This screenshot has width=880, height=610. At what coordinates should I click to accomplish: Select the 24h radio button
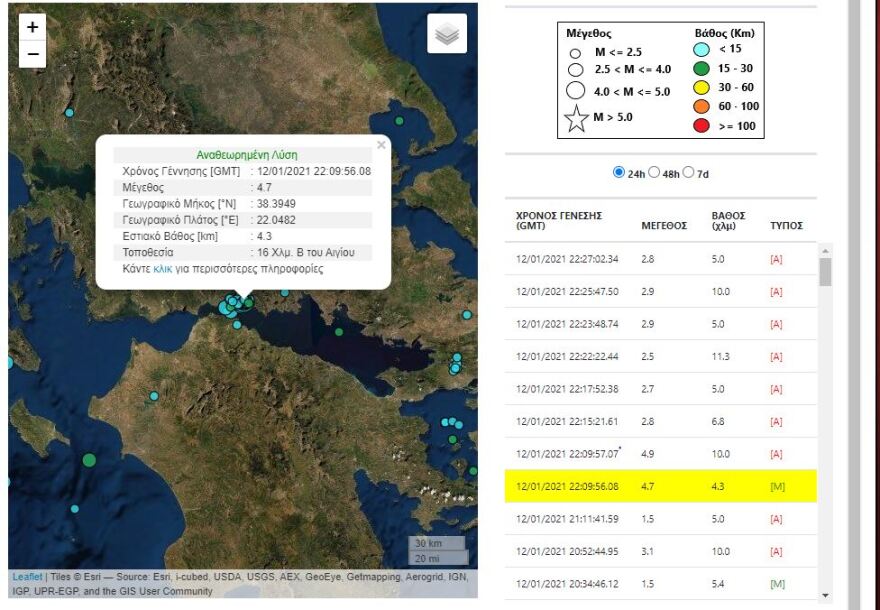point(617,170)
